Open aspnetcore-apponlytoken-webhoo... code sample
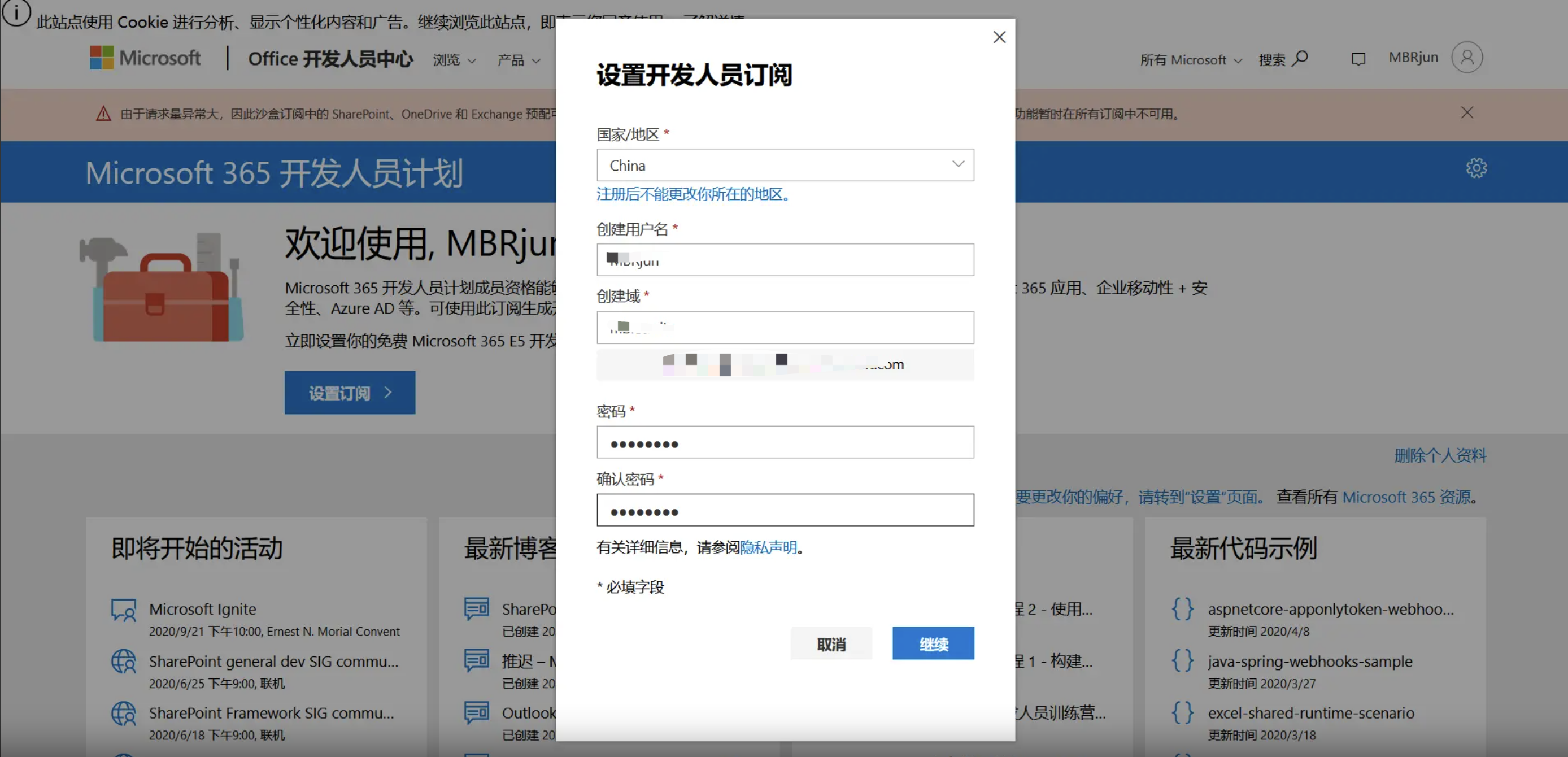The height and width of the screenshot is (757, 1568). [x=1331, y=608]
